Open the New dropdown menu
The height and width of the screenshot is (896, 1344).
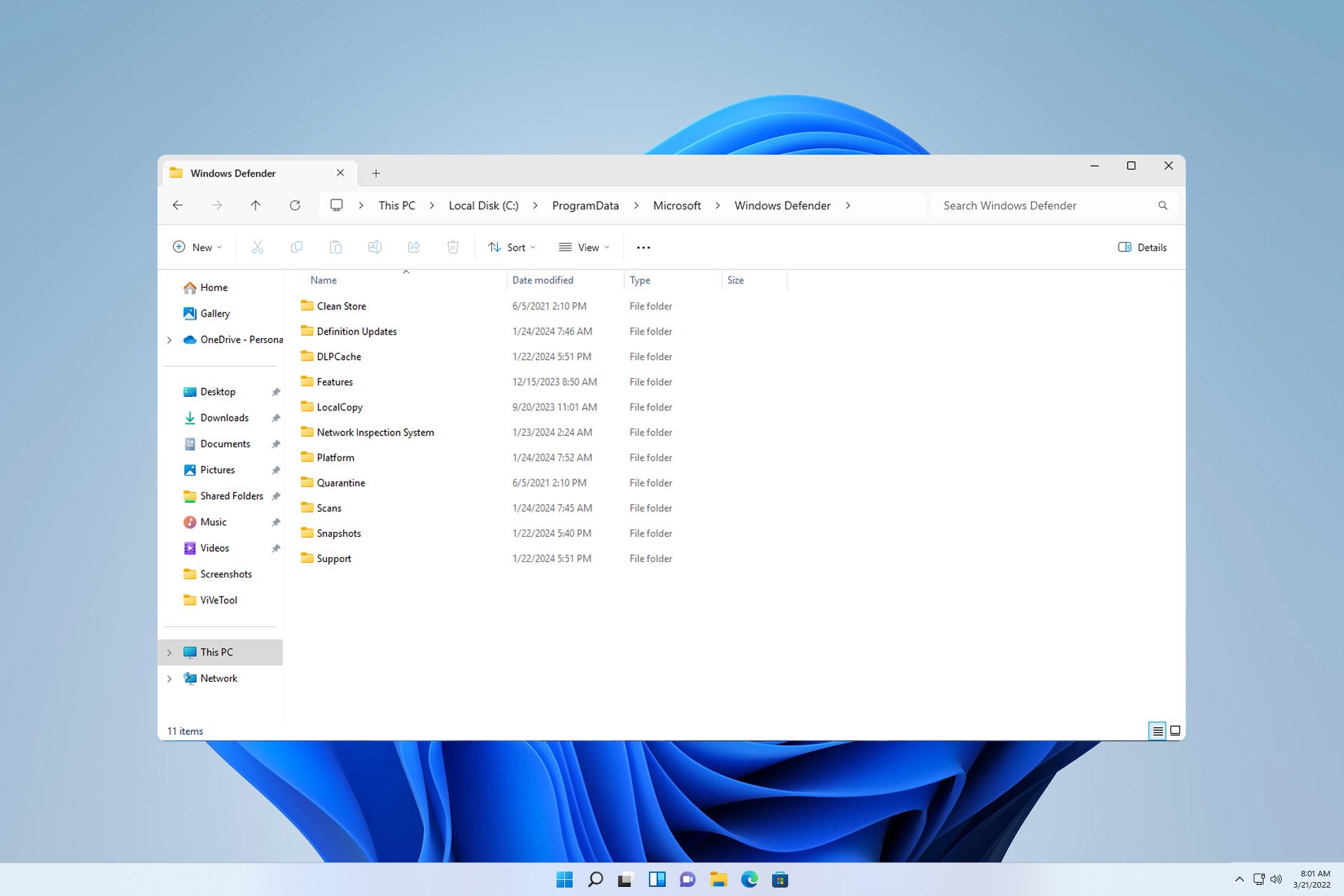click(197, 247)
